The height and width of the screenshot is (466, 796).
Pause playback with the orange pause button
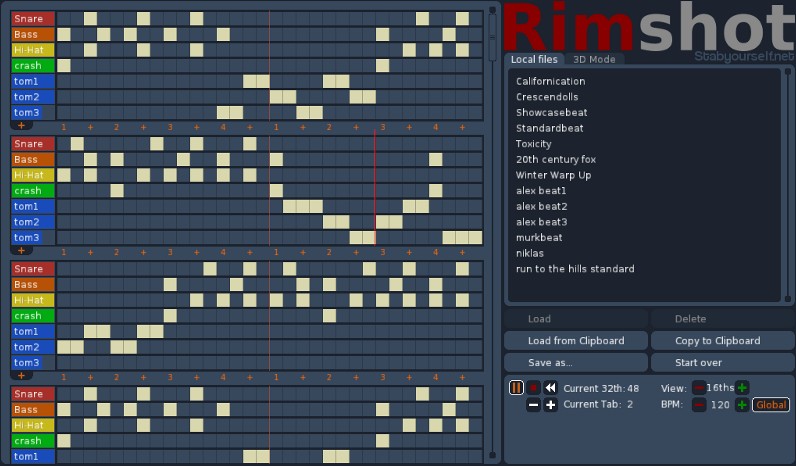point(516,388)
